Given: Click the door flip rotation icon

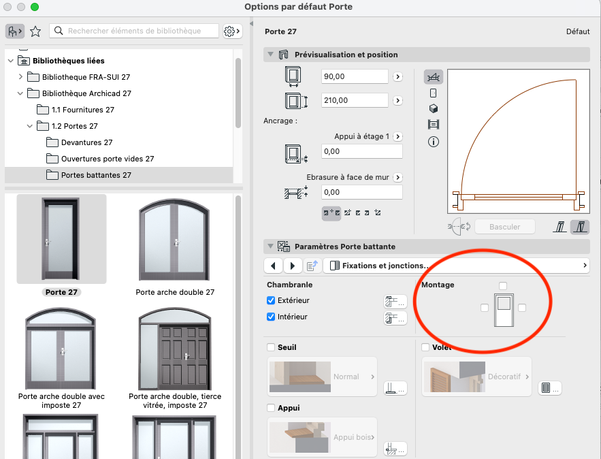Looking at the screenshot, I should pyautogui.click(x=459, y=226).
